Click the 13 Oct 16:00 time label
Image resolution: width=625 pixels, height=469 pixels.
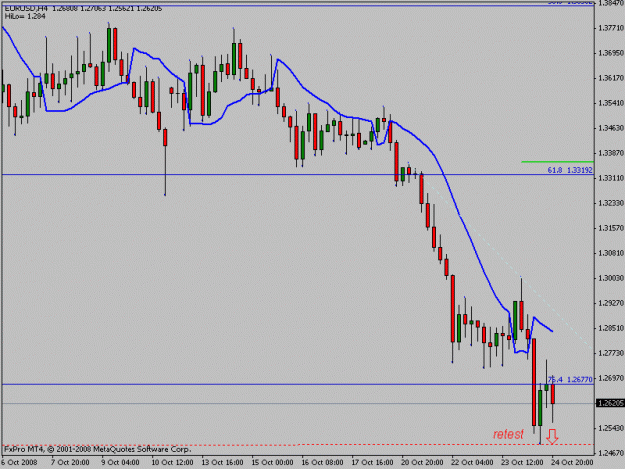(x=222, y=463)
